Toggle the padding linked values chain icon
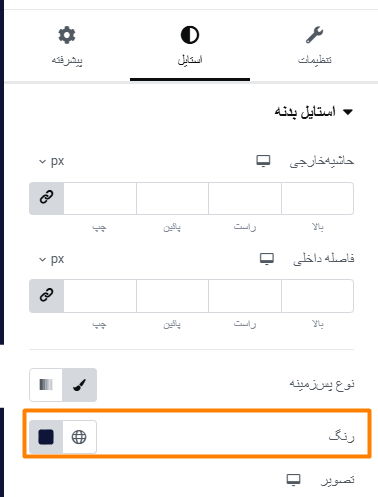Viewport: 378px width, 497px height. [x=47, y=296]
